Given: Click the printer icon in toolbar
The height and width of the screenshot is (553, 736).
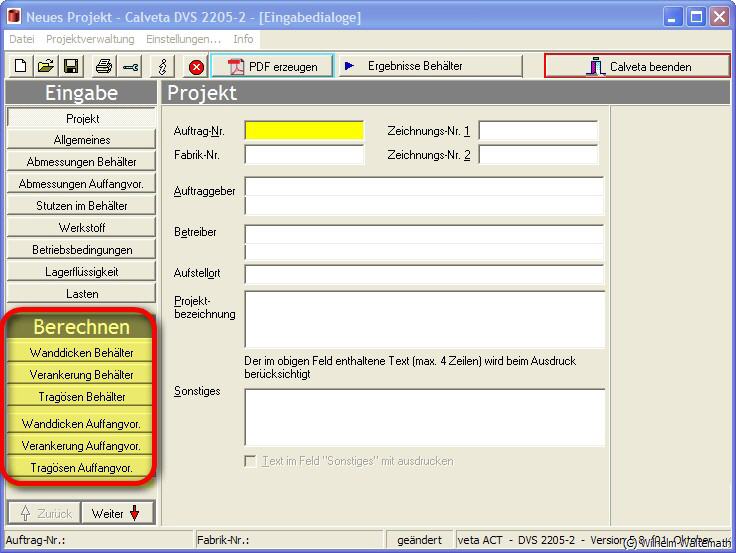Looking at the screenshot, I should point(104,67).
